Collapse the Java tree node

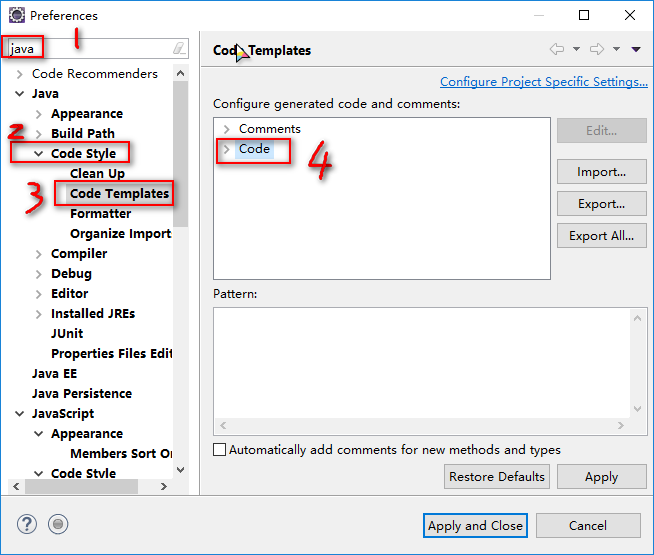tap(19, 94)
